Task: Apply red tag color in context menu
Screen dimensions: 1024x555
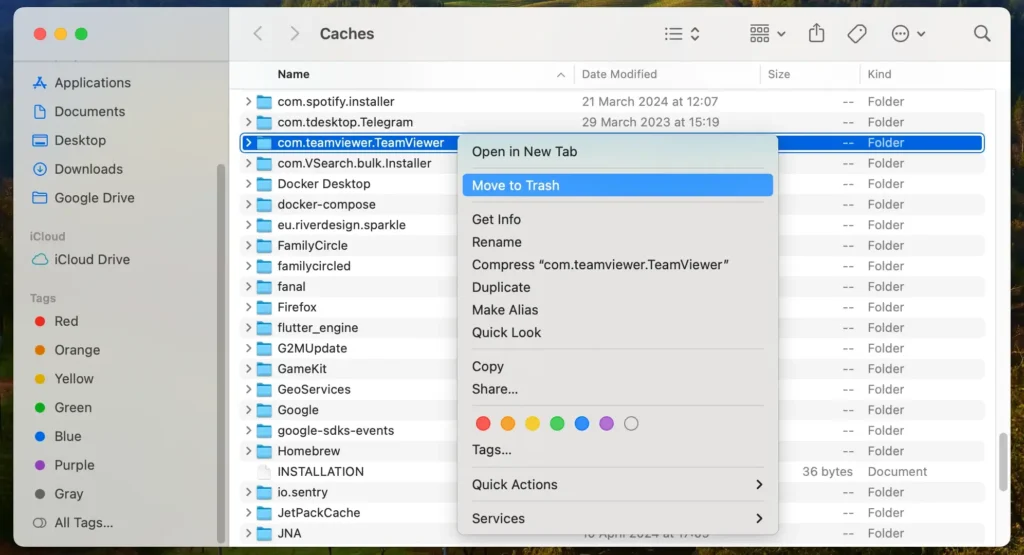Action: pyautogui.click(x=483, y=424)
